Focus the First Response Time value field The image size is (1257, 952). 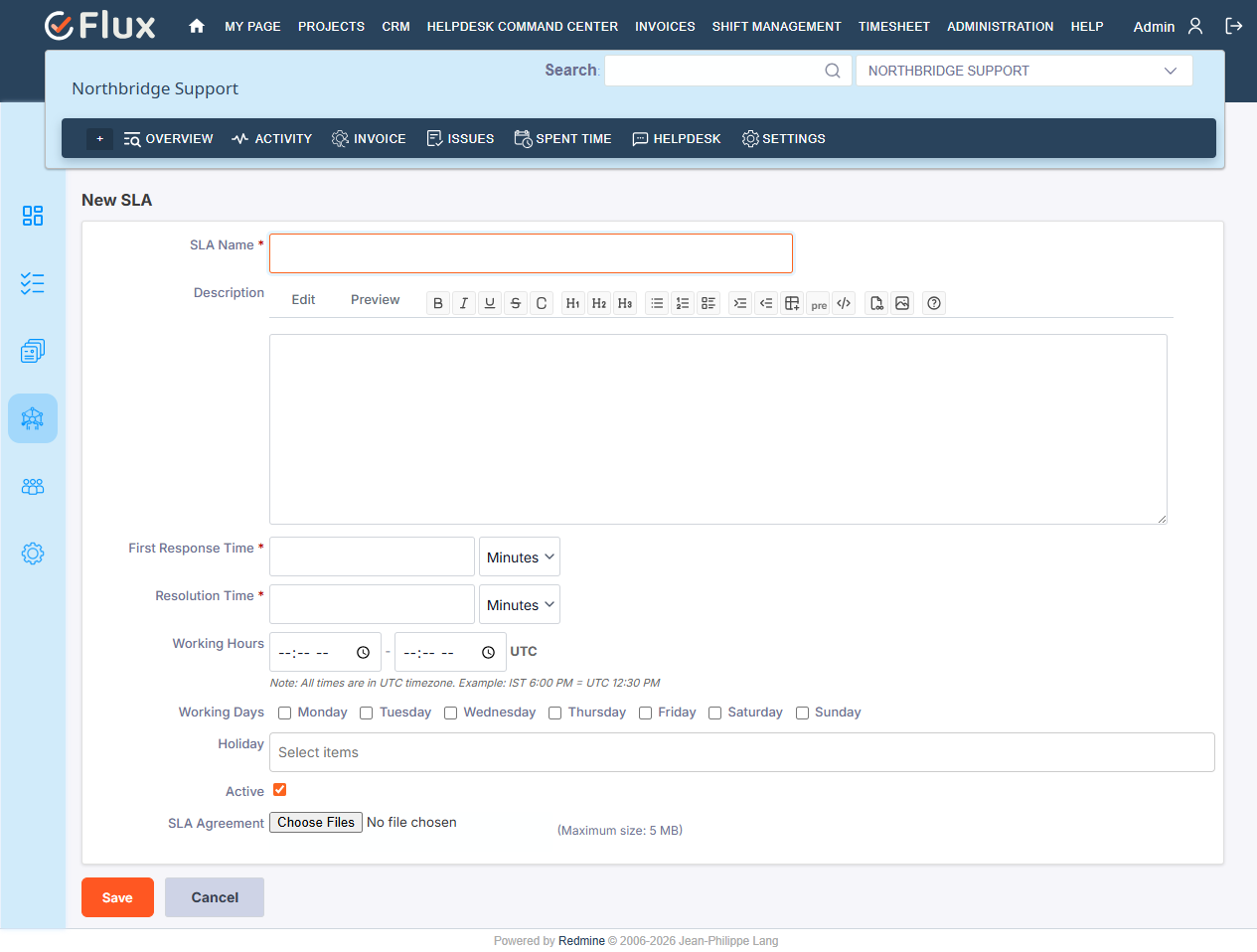point(372,556)
